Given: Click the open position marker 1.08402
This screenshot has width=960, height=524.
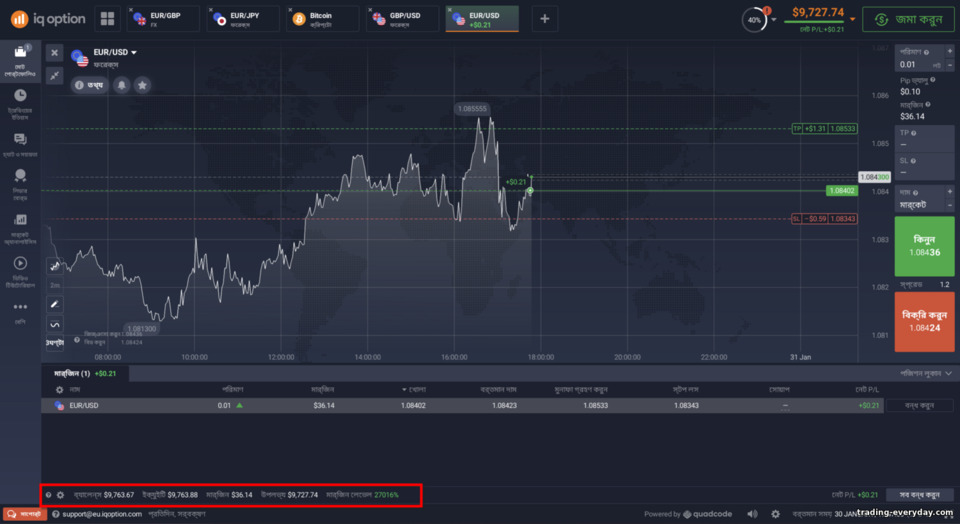Looking at the screenshot, I should point(841,191).
